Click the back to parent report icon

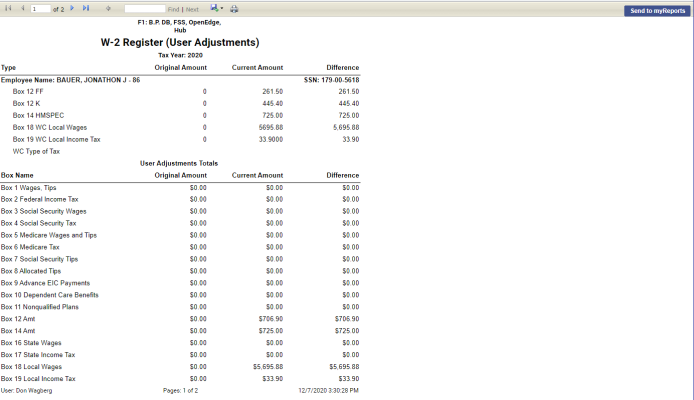coord(108,8)
